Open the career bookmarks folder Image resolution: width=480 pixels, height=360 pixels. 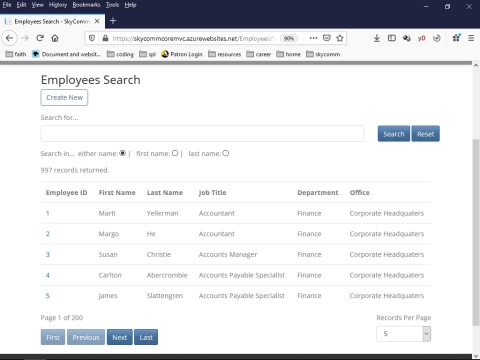258,54
